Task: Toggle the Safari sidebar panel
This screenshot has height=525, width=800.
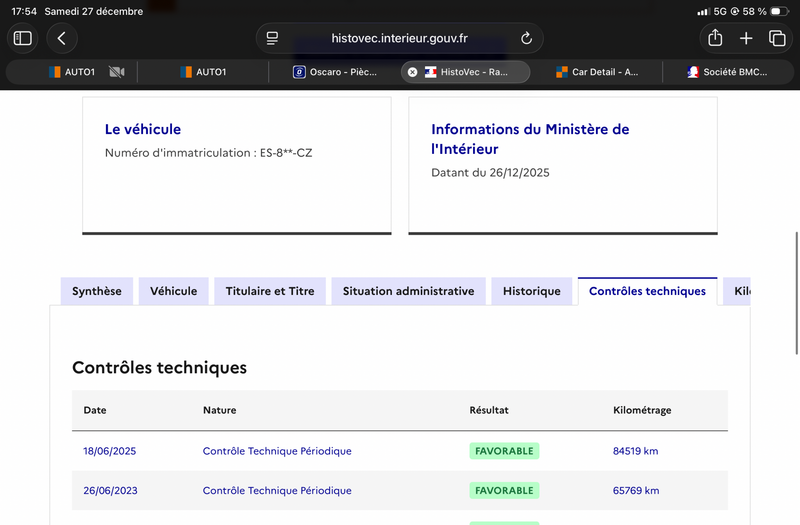Action: point(23,38)
